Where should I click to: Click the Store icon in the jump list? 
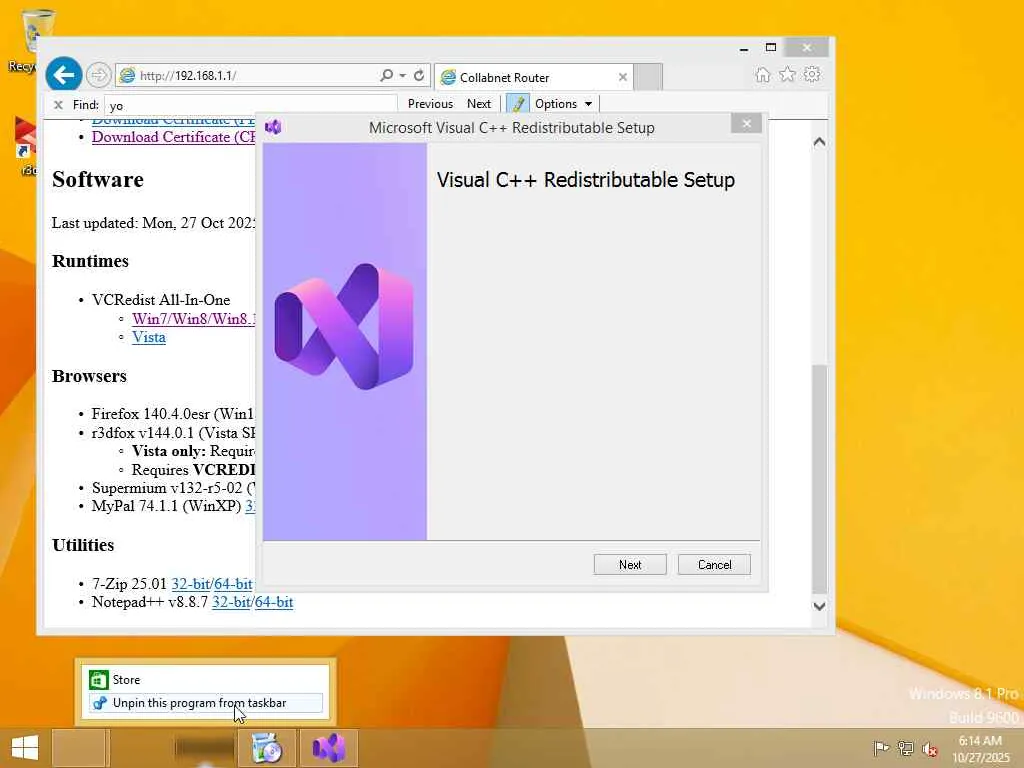click(99, 680)
